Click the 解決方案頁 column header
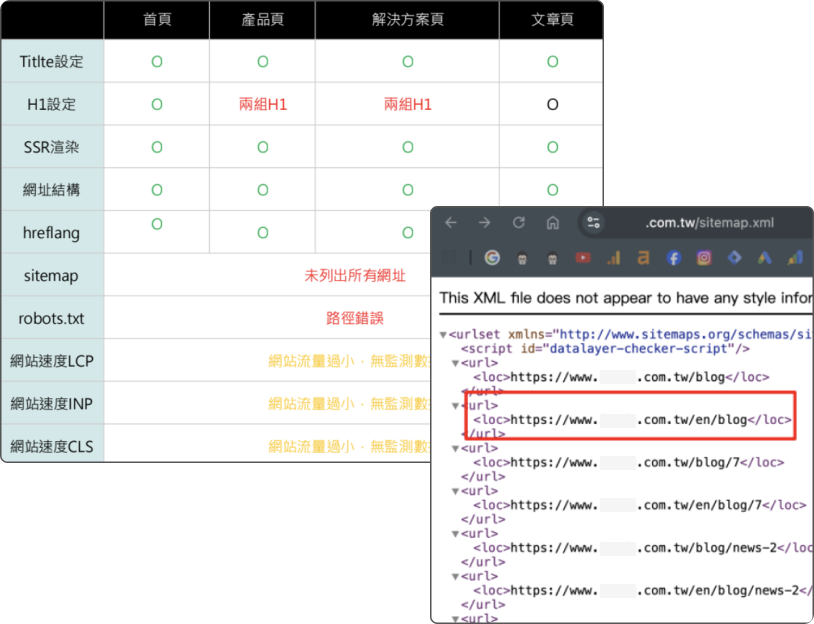The image size is (814, 624). 408,20
